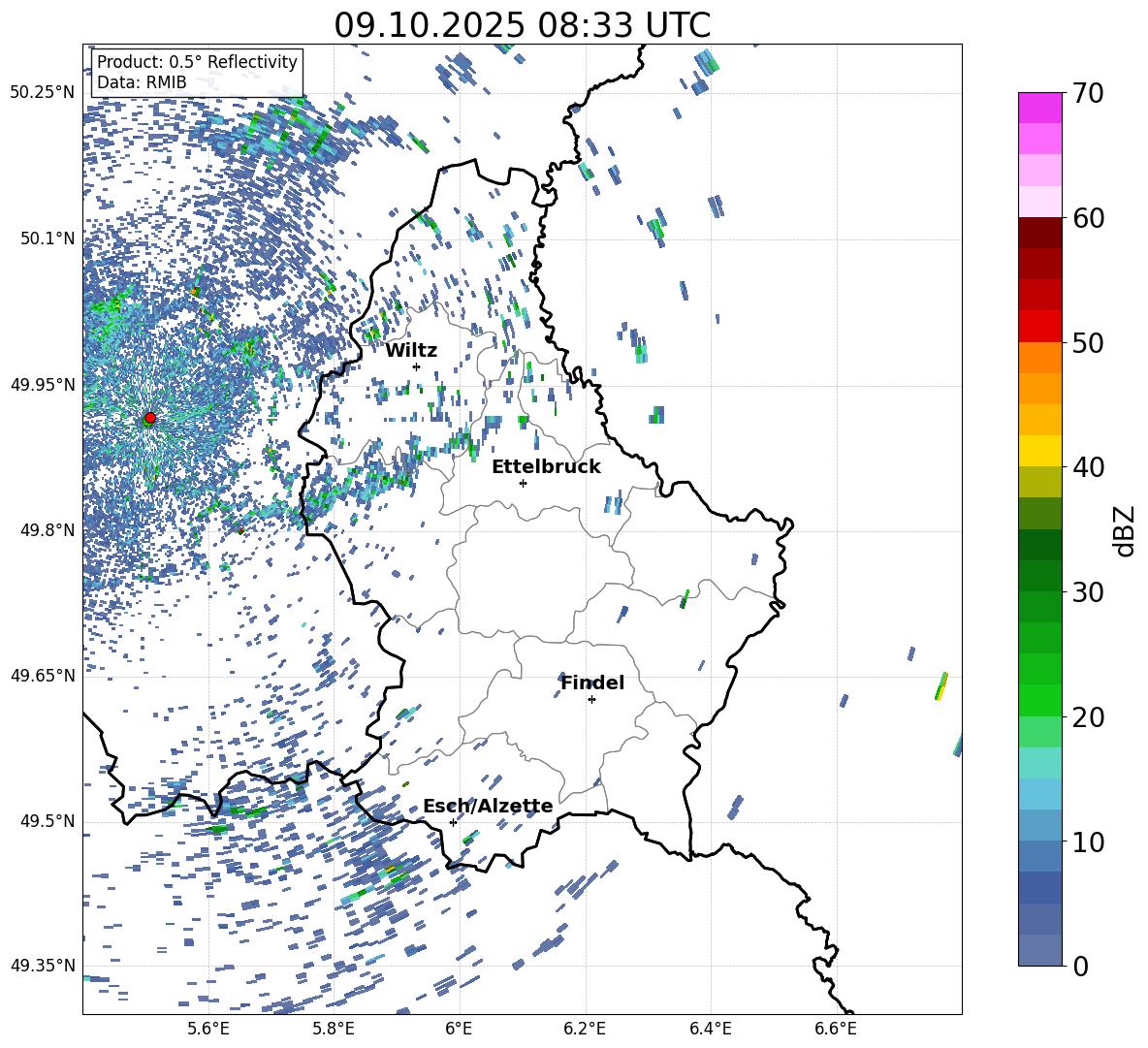Viewport: 1148px width, 1048px height.
Task: Click the 30 dBZ colorbar tick label
Action: pos(1087,591)
